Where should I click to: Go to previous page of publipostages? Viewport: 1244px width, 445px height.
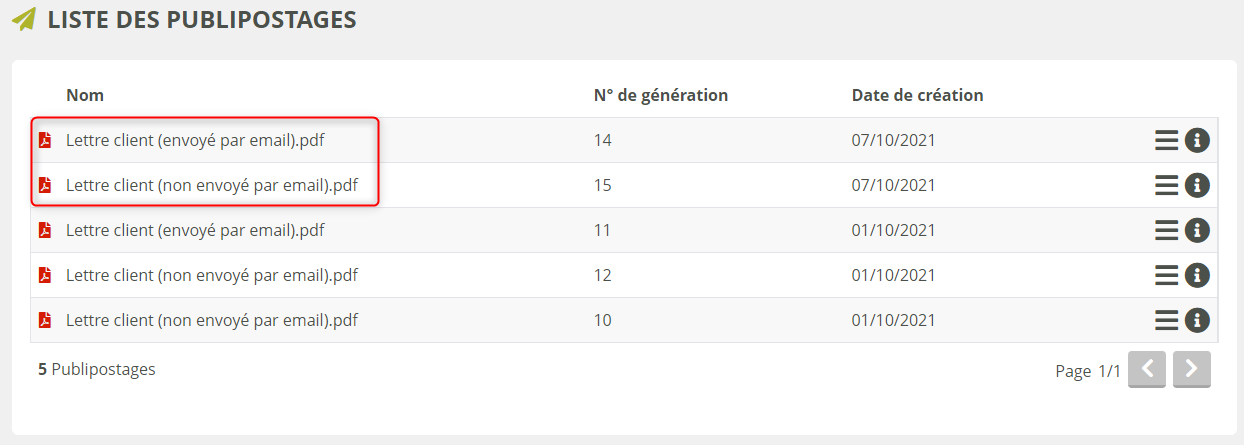pyautogui.click(x=1147, y=369)
